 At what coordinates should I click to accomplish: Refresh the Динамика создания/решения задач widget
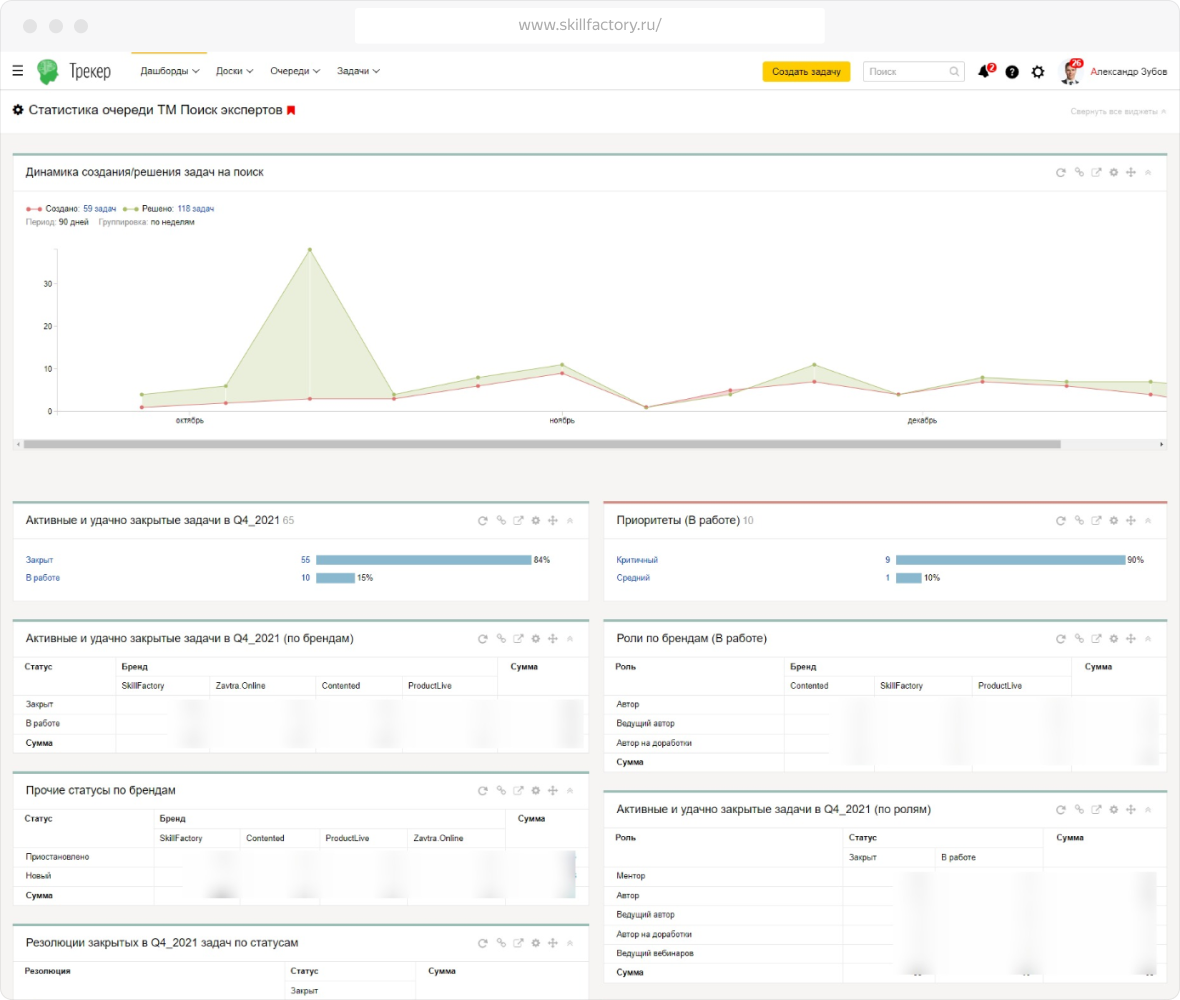click(x=1061, y=173)
